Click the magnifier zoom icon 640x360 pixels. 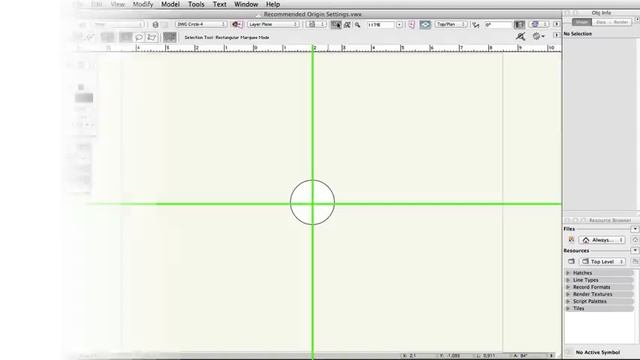358,25
